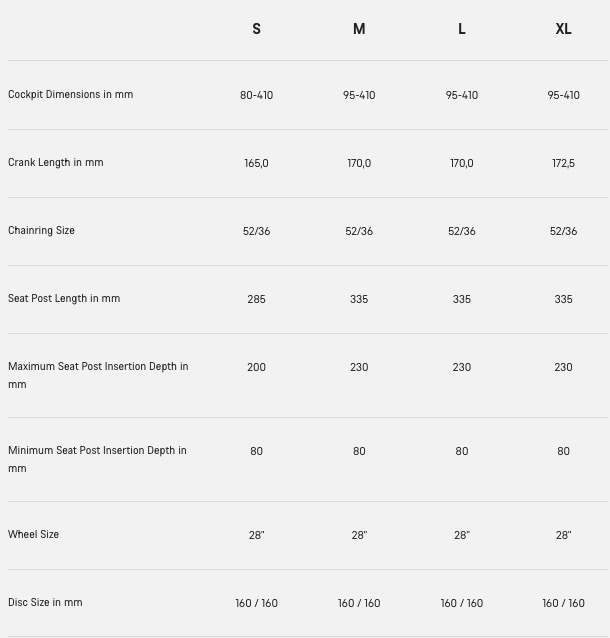Viewport: 610px width, 638px height.
Task: Click the 285 seat post length value
Action: click(x=256, y=299)
